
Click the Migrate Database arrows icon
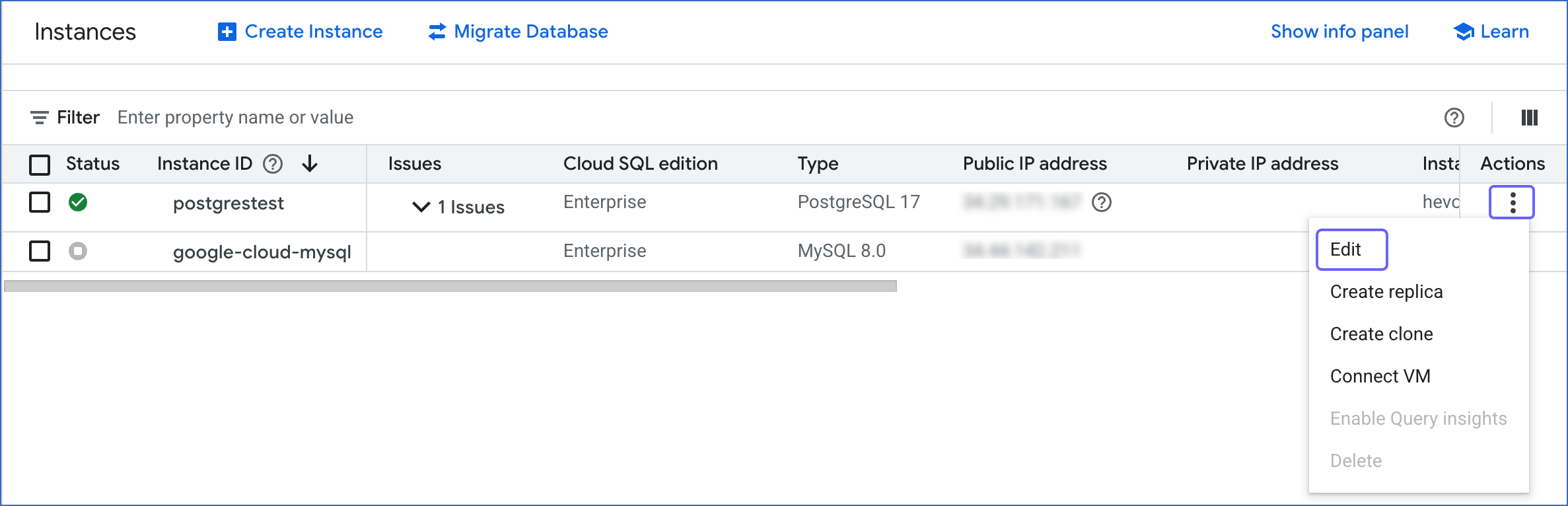(x=437, y=32)
